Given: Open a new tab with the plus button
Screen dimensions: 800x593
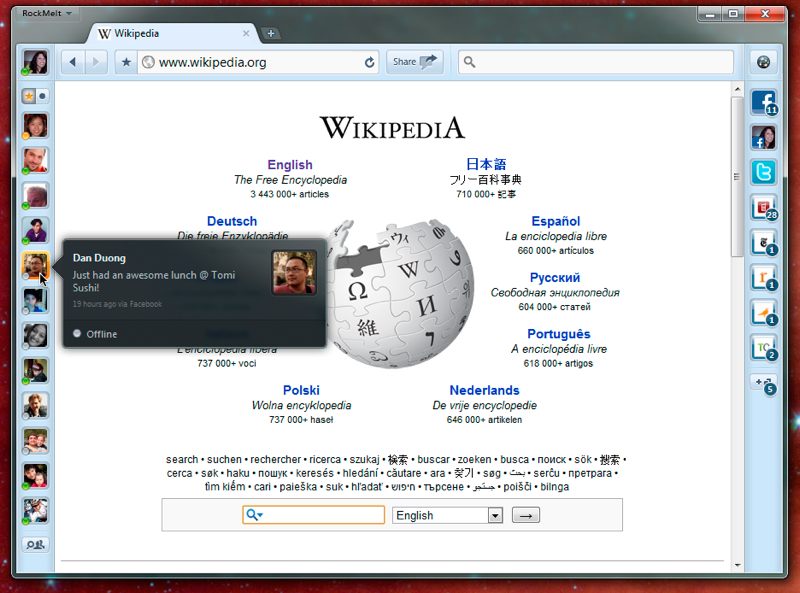Looking at the screenshot, I should 271,34.
